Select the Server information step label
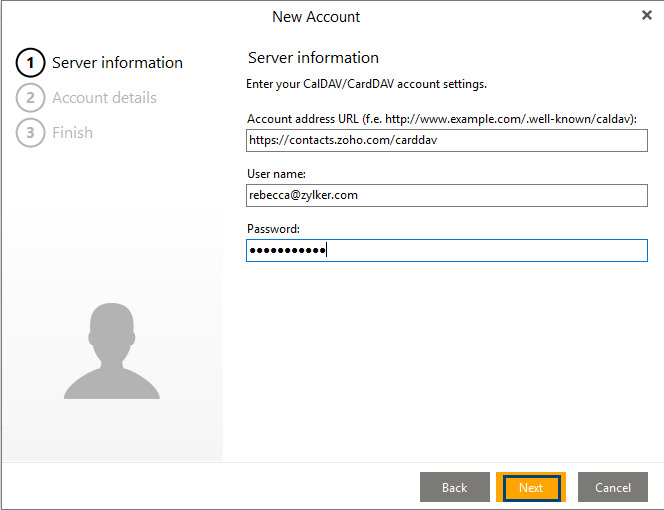 tap(117, 63)
